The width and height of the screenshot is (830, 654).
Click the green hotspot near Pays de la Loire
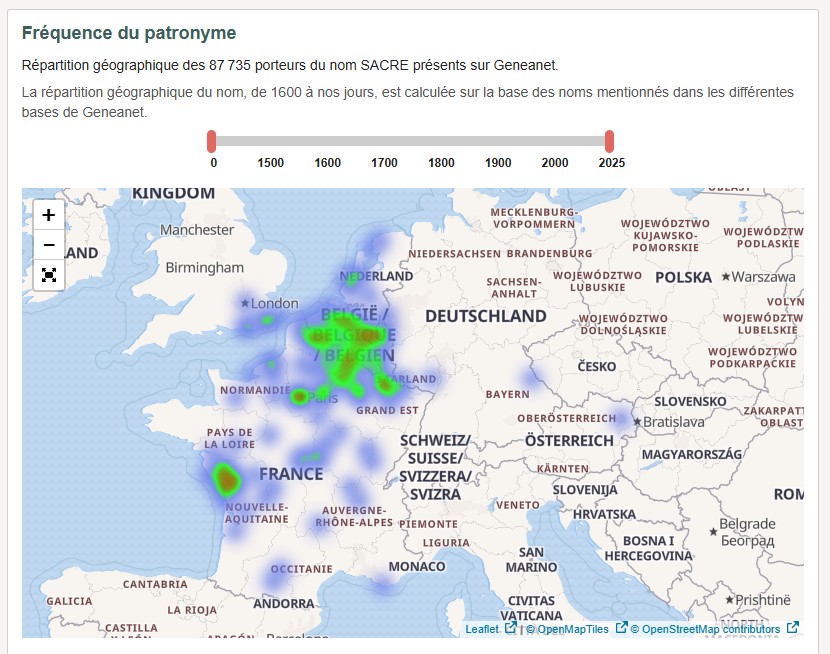click(x=226, y=480)
